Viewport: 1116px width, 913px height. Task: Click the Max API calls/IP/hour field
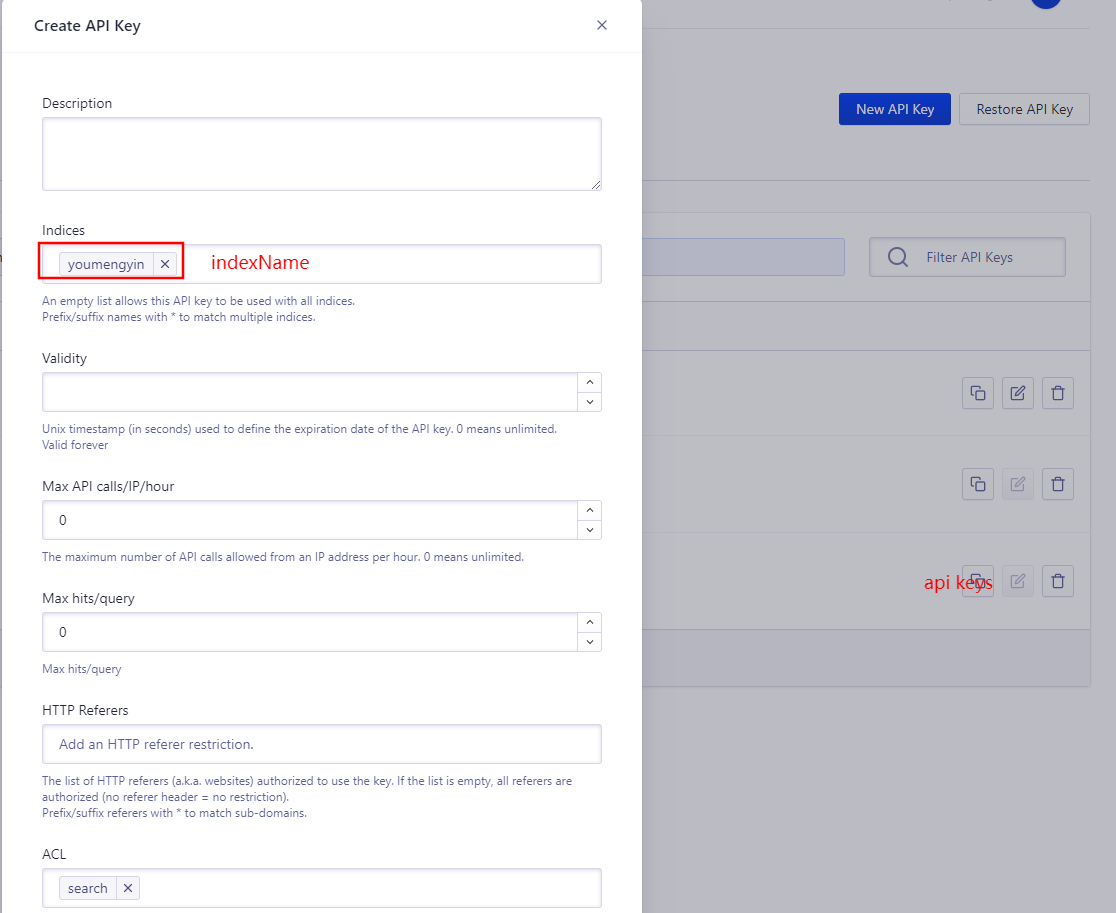(x=310, y=519)
